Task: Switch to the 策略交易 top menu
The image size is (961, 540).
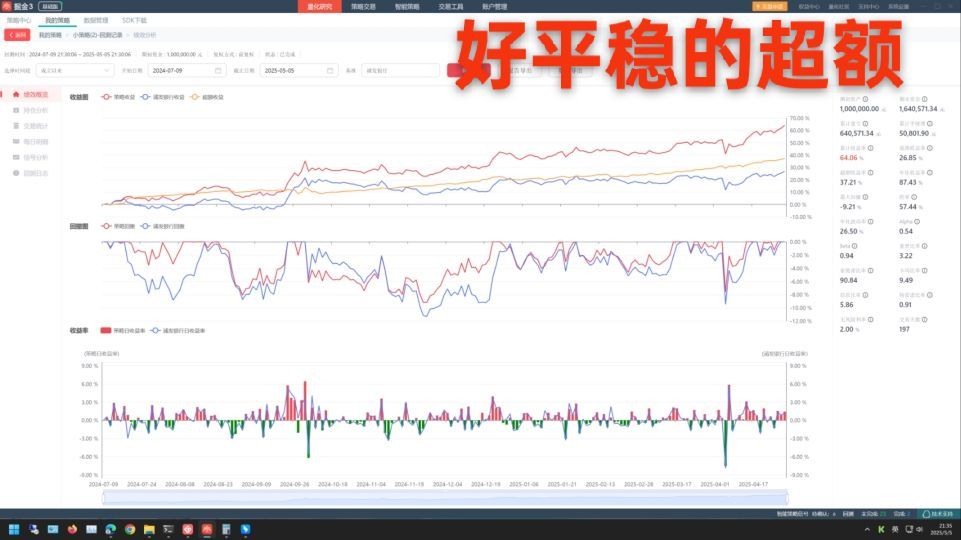Action: click(x=363, y=6)
